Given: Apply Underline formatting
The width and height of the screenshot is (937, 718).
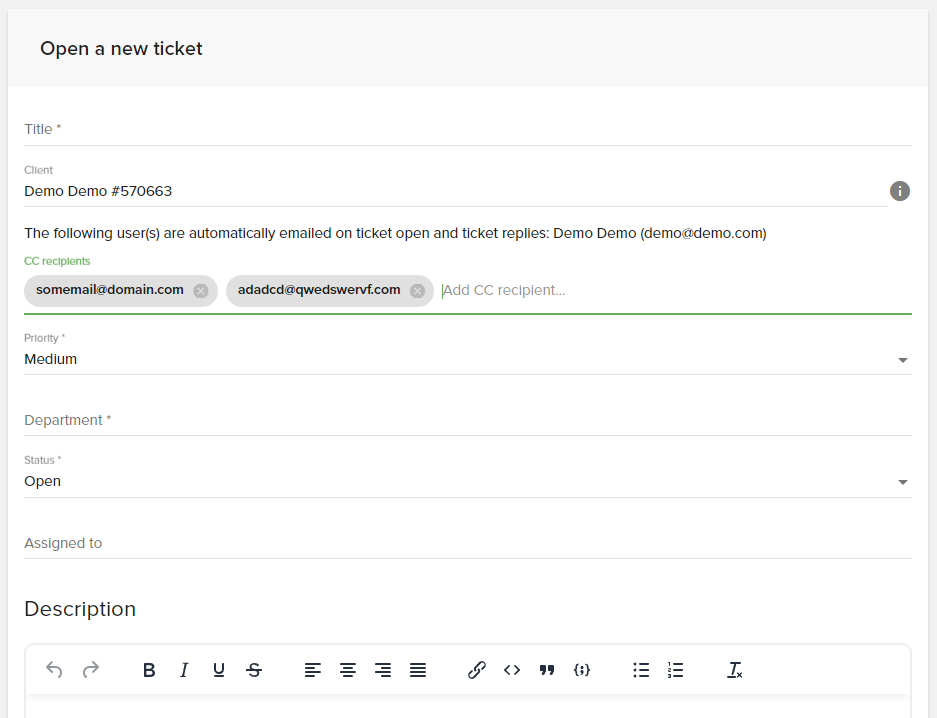Looking at the screenshot, I should tap(219, 670).
